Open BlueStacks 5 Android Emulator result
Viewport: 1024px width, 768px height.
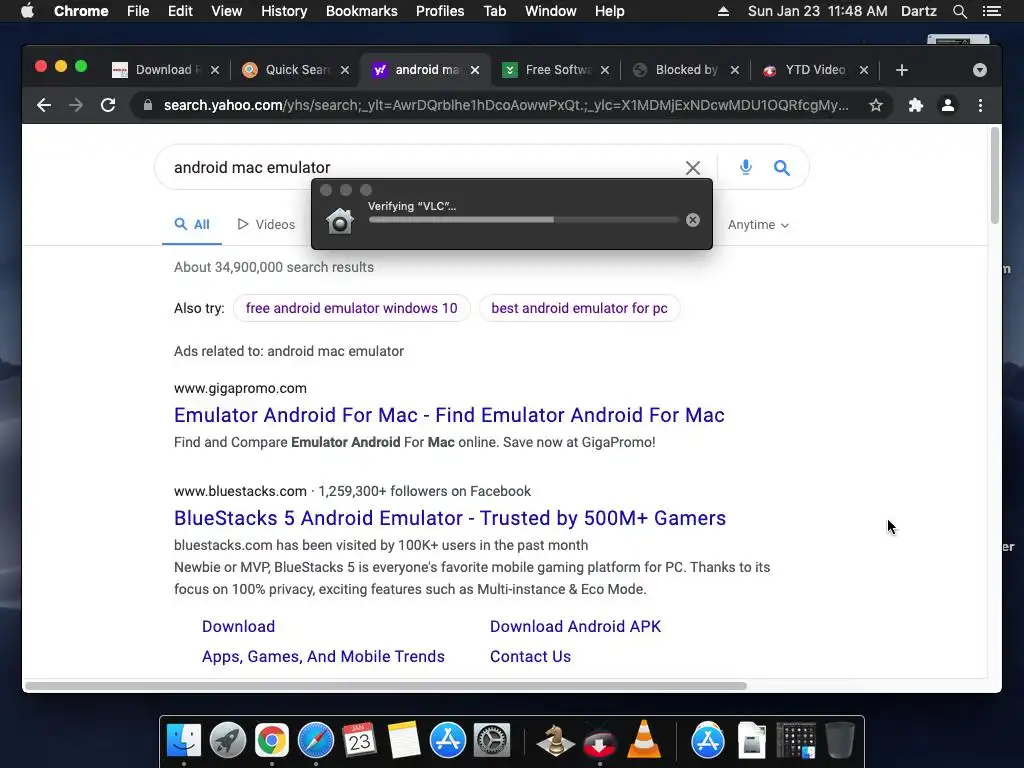pyautogui.click(x=450, y=518)
